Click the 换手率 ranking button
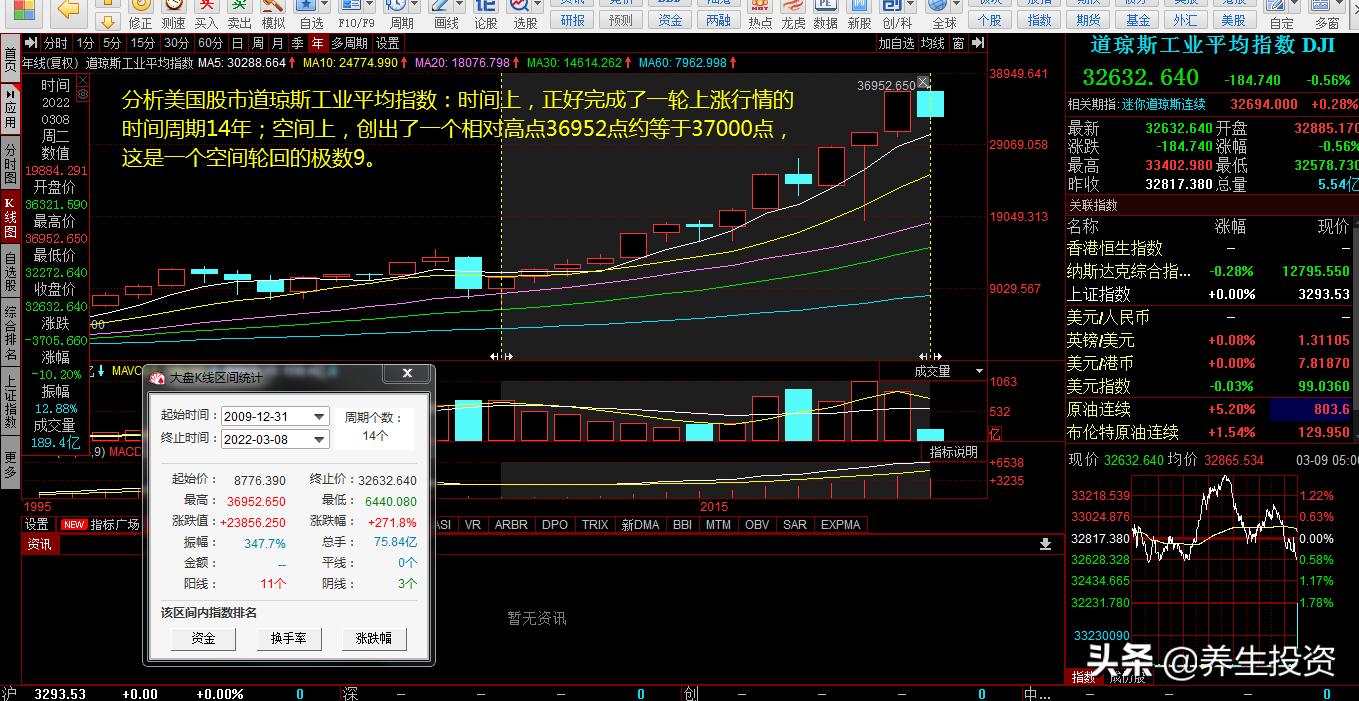This screenshot has width=1359, height=701. pos(288,638)
